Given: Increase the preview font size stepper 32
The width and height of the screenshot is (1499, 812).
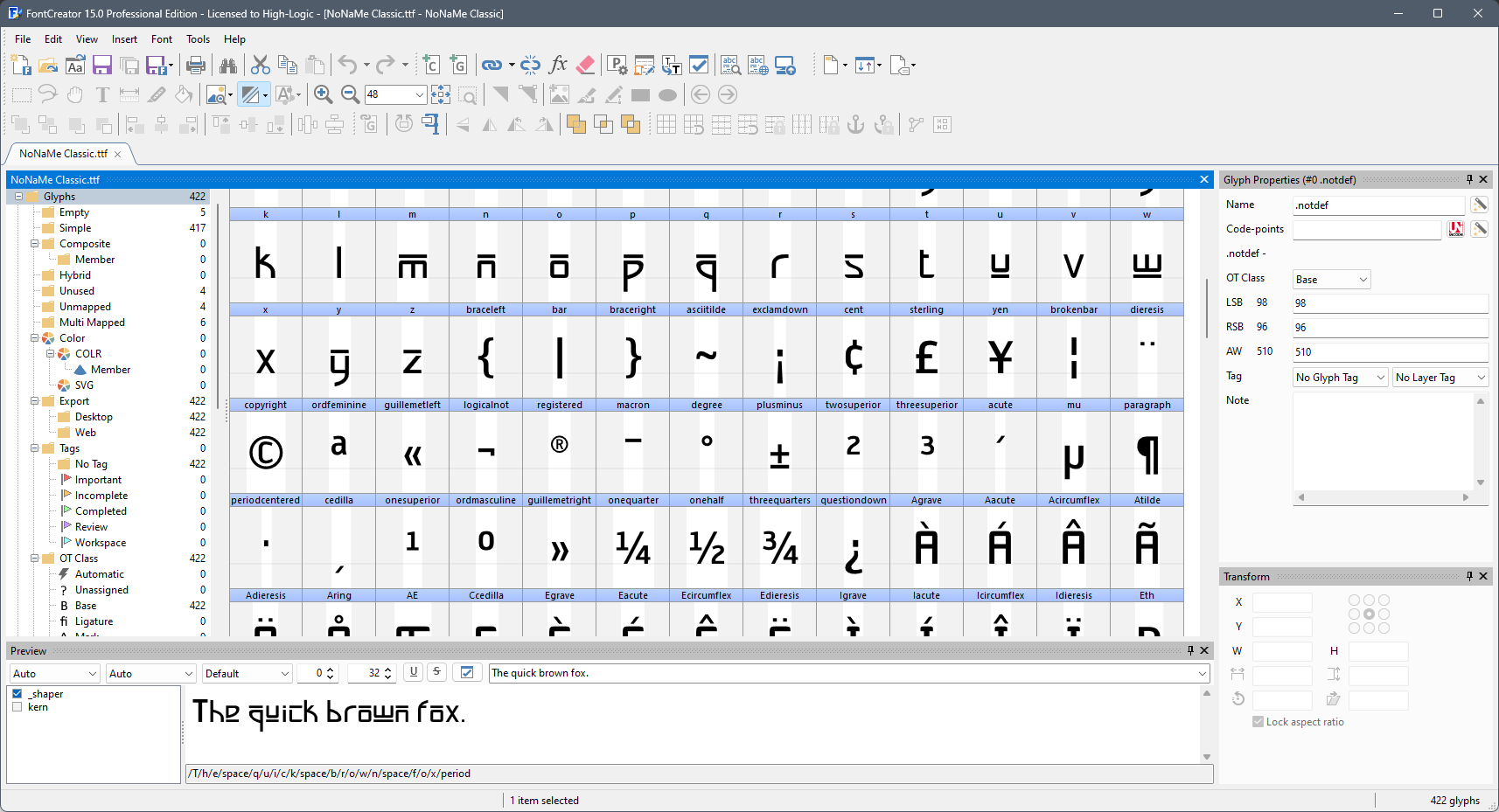Looking at the screenshot, I should 388,670.
